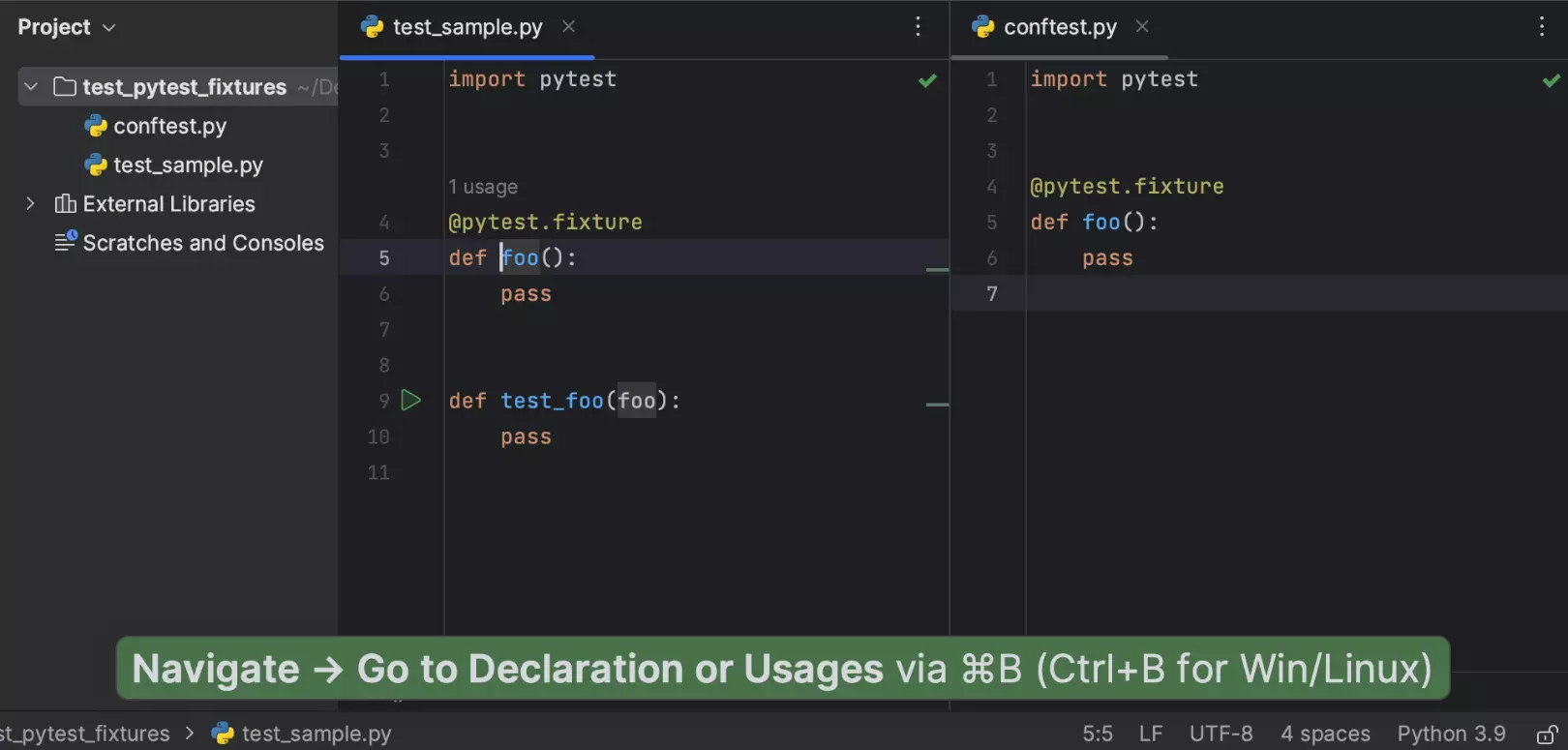
Task: Open Scratches and Consoles
Action: (202, 243)
